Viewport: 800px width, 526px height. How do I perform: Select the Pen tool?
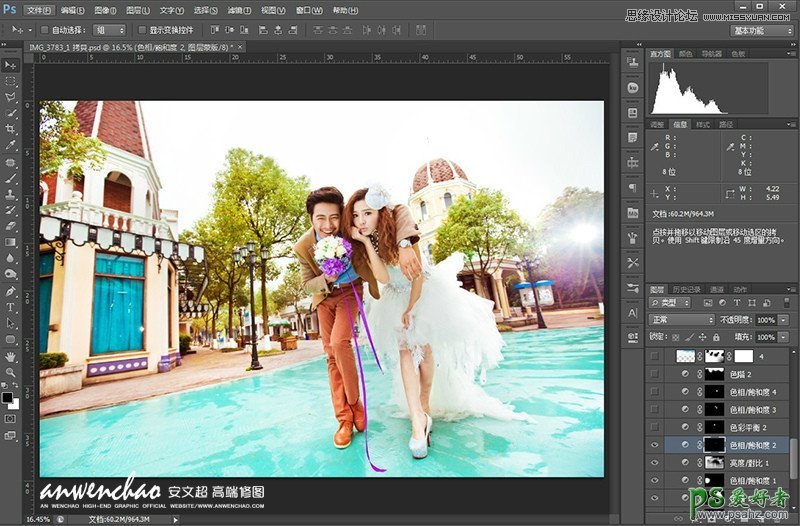11,291
